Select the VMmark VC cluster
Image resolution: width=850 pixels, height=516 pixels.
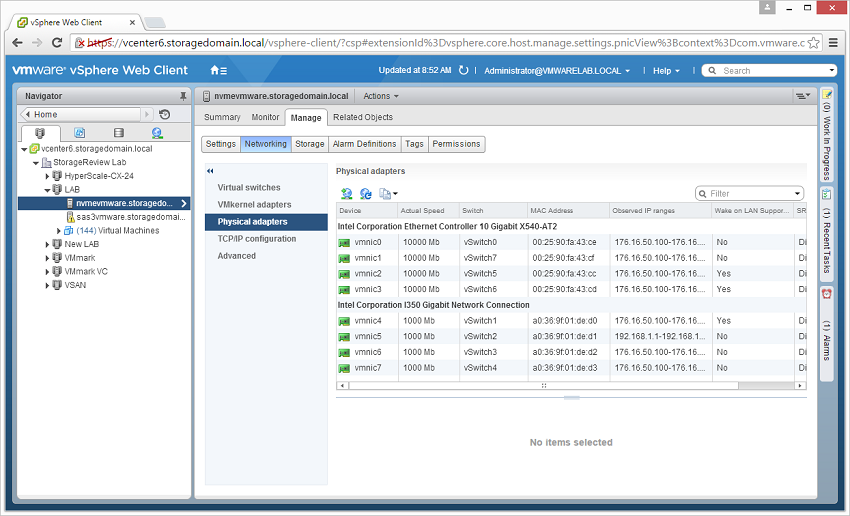86,272
